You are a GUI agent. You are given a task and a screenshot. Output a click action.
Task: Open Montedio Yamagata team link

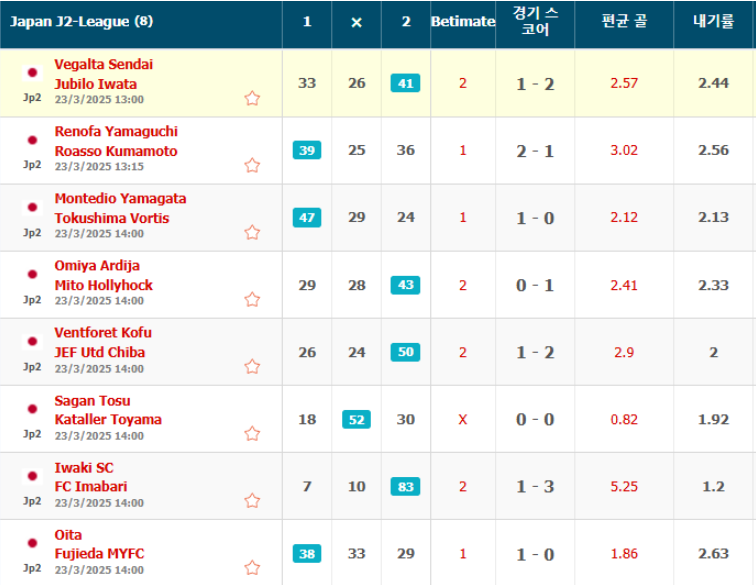[x=120, y=198]
